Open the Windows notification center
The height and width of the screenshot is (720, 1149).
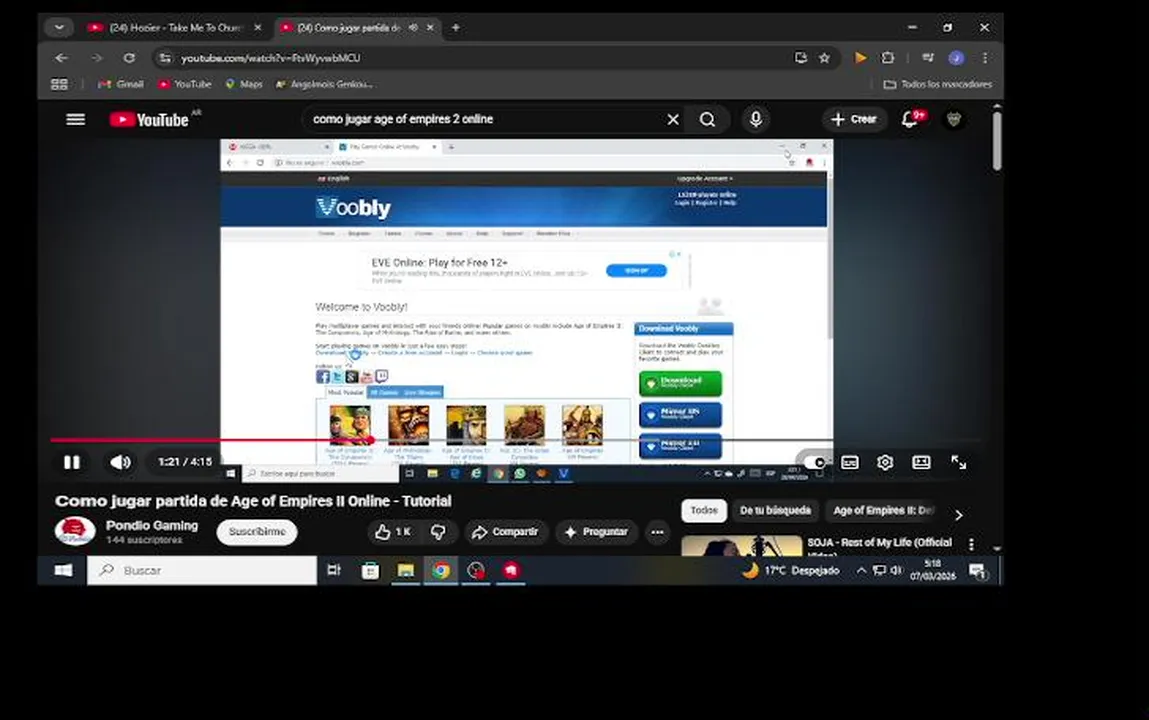point(977,571)
